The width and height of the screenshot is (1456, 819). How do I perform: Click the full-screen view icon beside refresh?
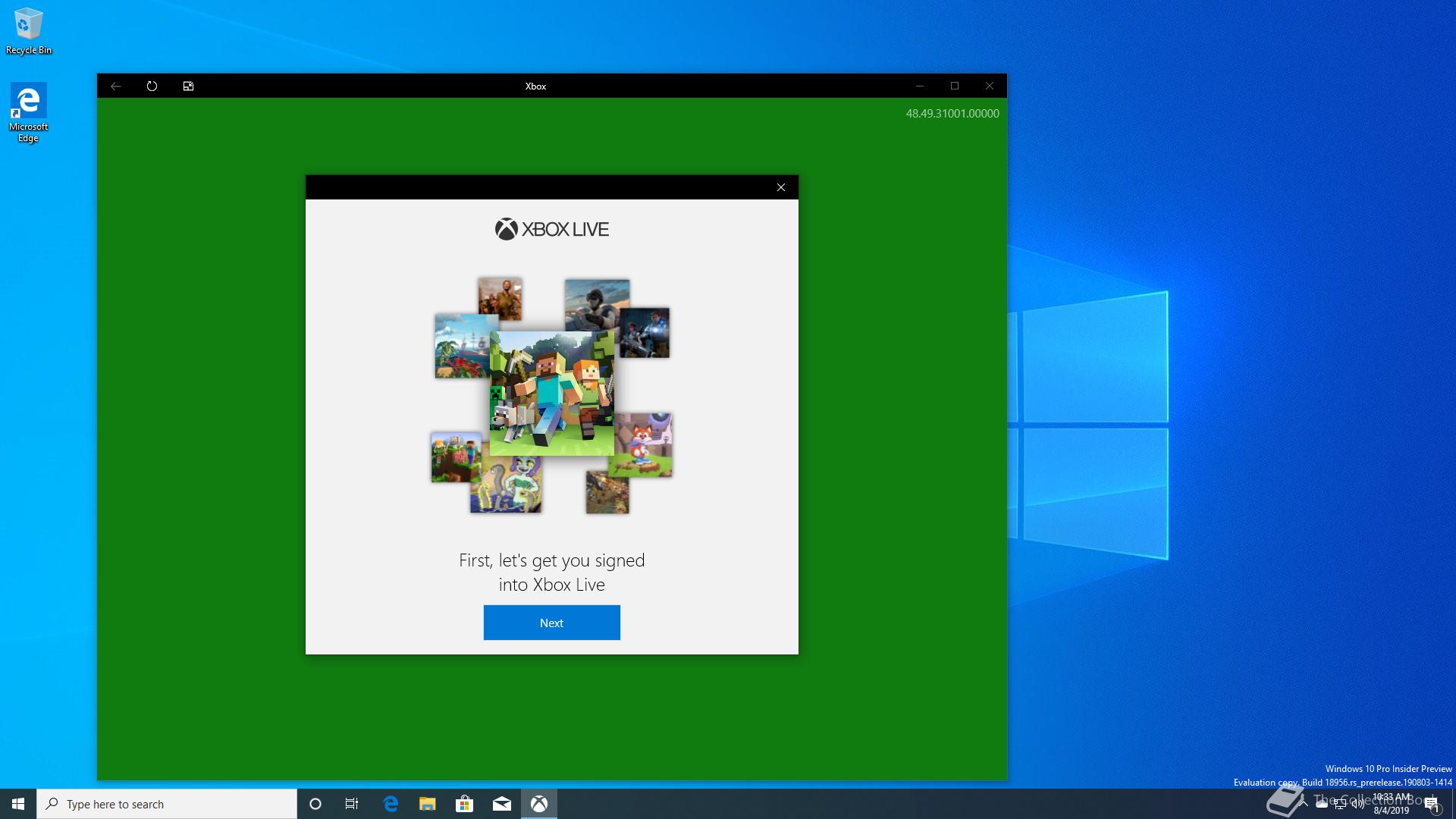[x=188, y=86]
